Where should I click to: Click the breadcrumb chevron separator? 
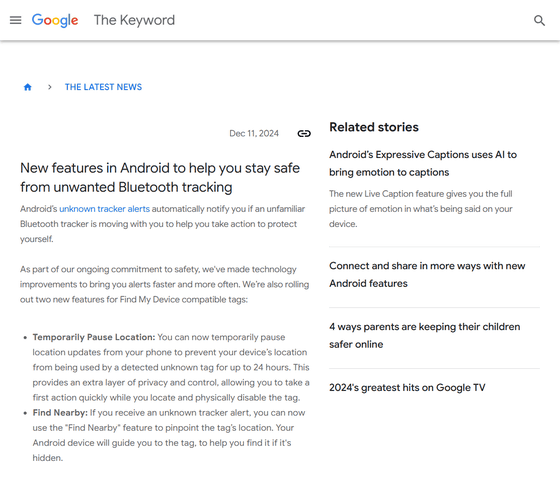(50, 87)
